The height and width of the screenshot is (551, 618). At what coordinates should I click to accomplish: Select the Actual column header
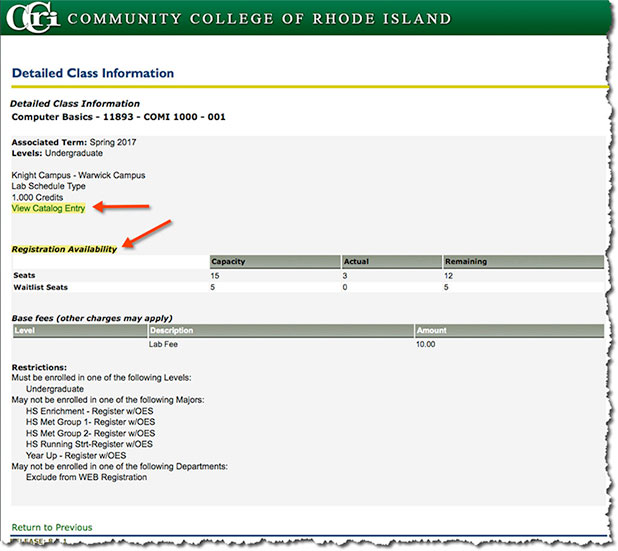click(358, 262)
